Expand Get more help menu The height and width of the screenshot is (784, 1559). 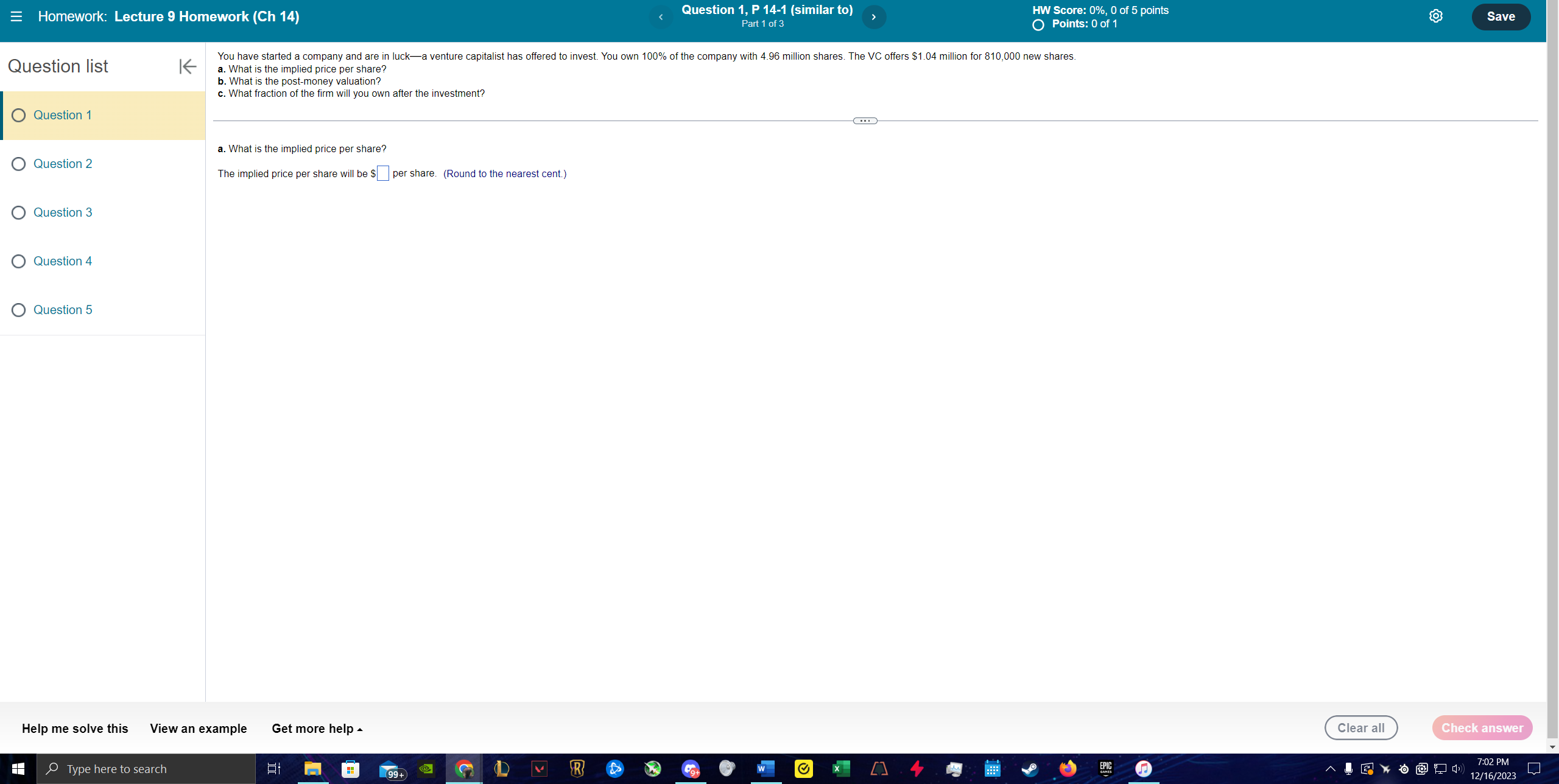(317, 729)
